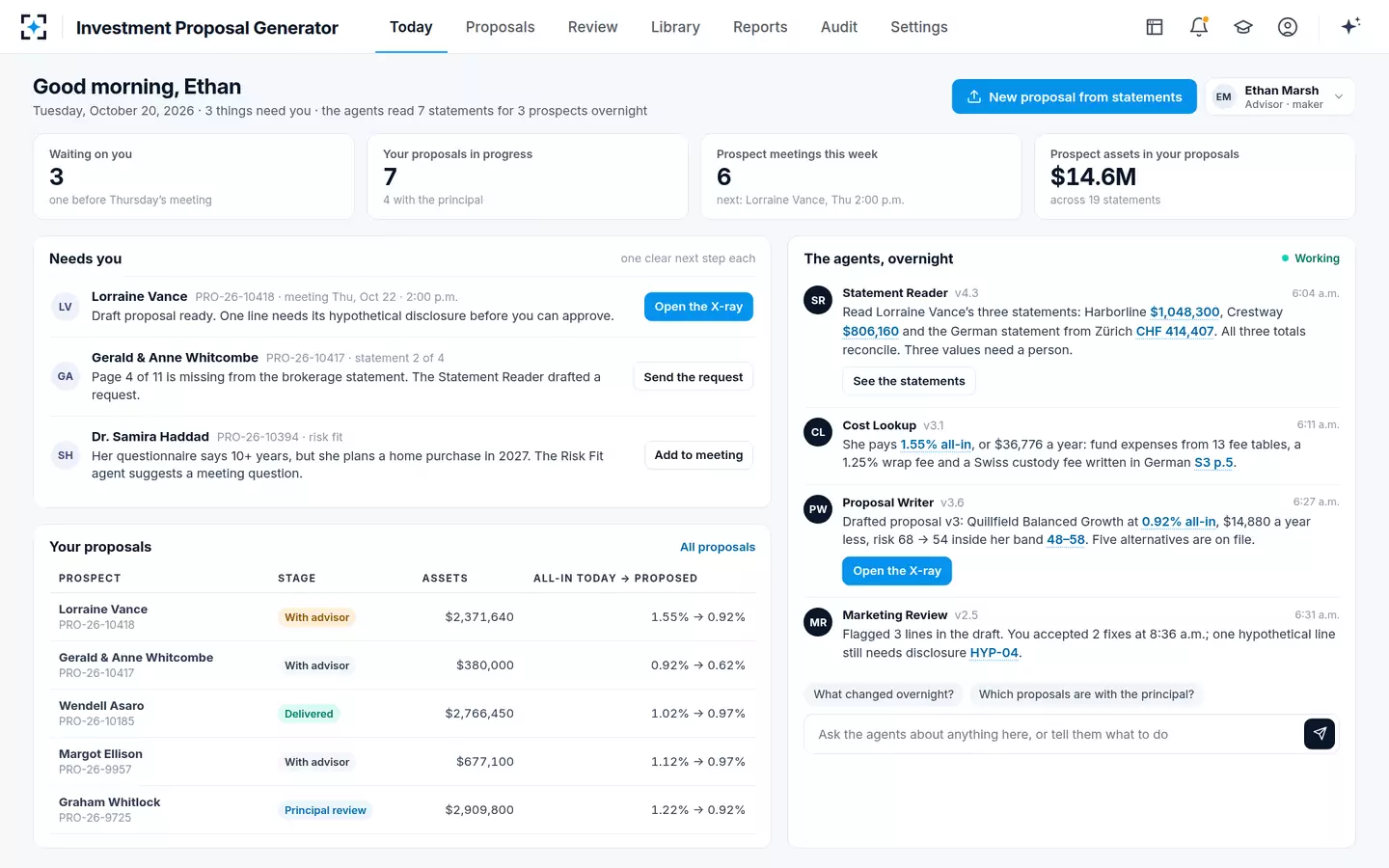1389x868 pixels.
Task: Click the SR Statement Reader agent avatar
Action: pos(818,300)
